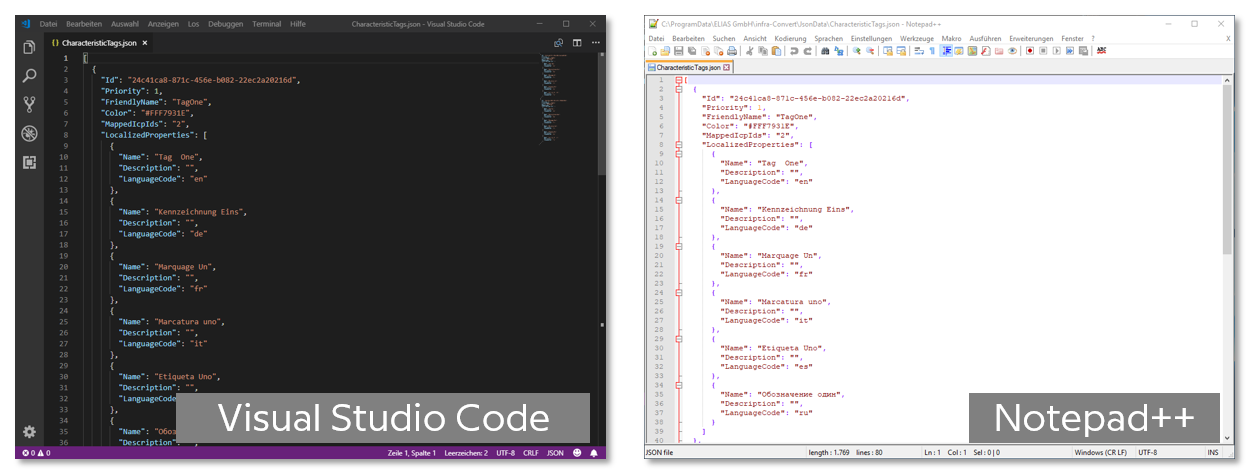This screenshot has width=1249, height=476.
Task: Open the More Actions ellipsis in VS Code editor
Action: click(x=596, y=43)
